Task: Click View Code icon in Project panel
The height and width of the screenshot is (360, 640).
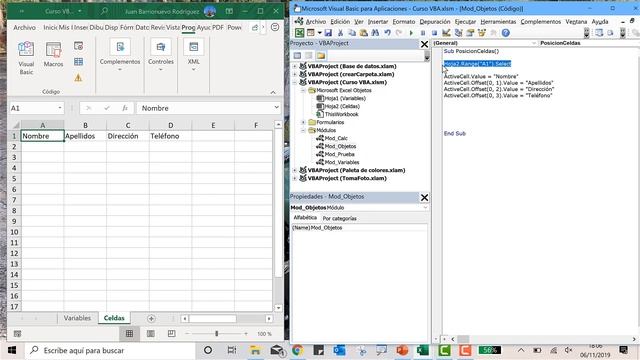Action: click(297, 56)
